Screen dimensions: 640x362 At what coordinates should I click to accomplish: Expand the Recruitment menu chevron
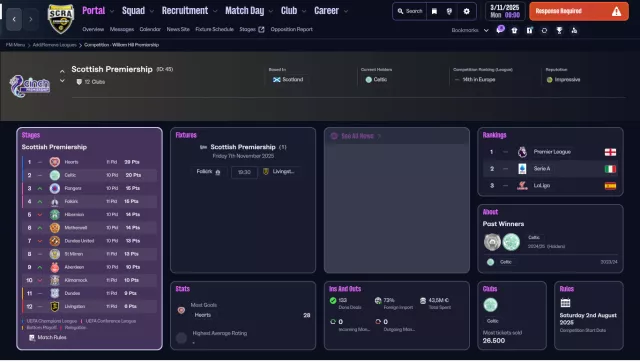(215, 11)
